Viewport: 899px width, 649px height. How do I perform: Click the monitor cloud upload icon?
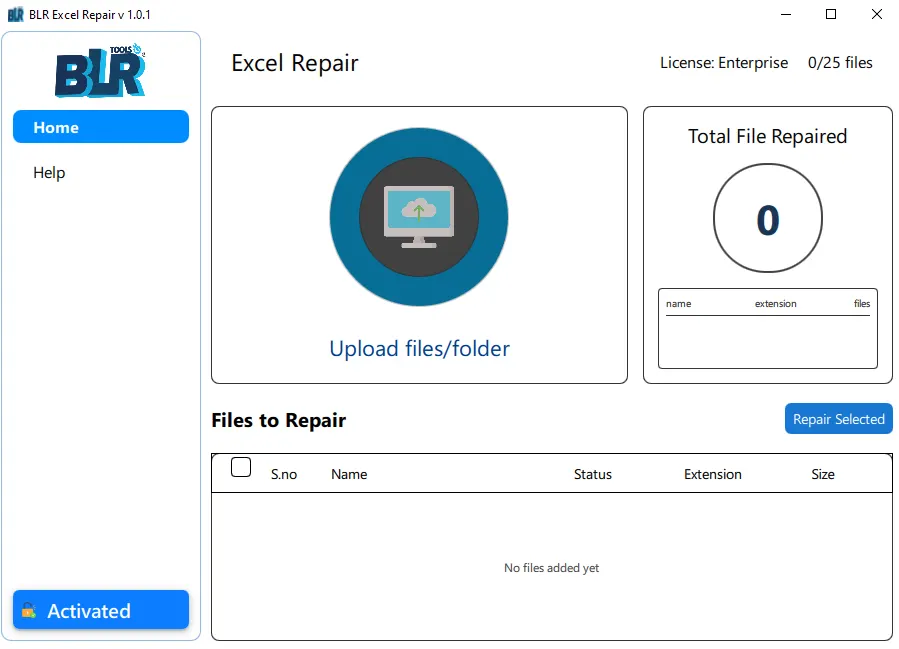pos(419,216)
